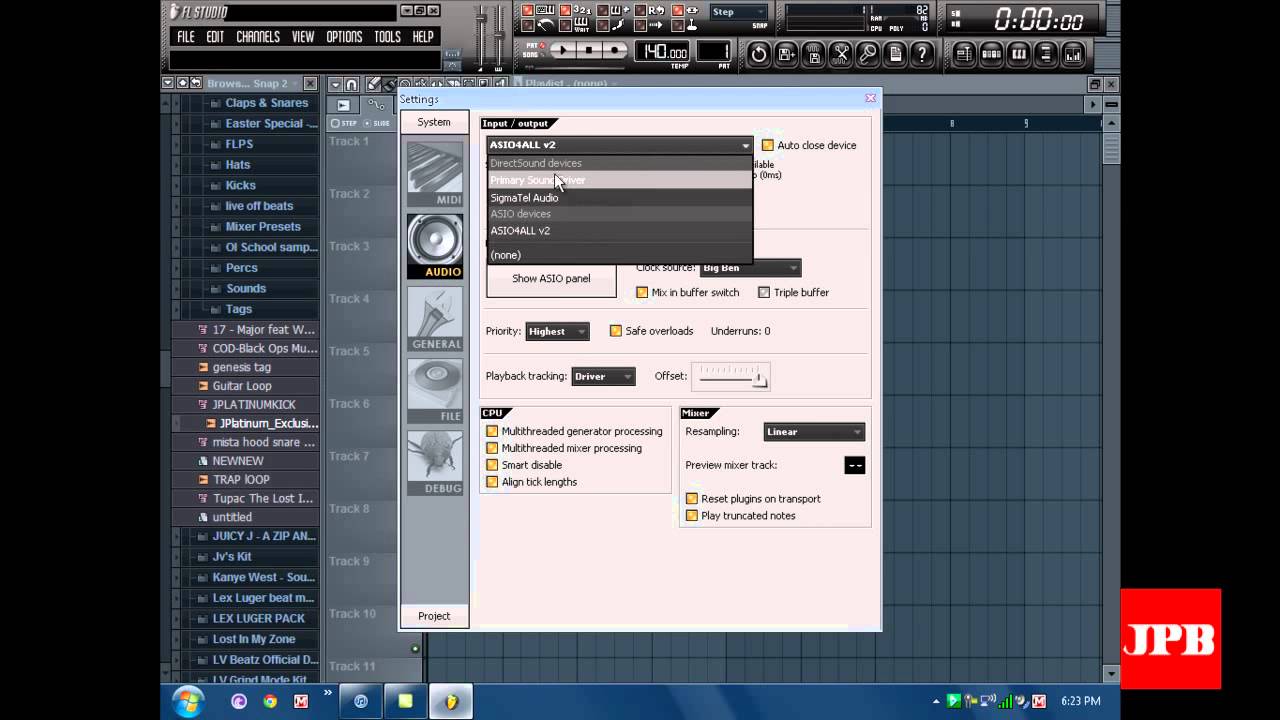Screen dimensions: 1280x720
Task: Click the question mark help icon
Action: [922, 53]
